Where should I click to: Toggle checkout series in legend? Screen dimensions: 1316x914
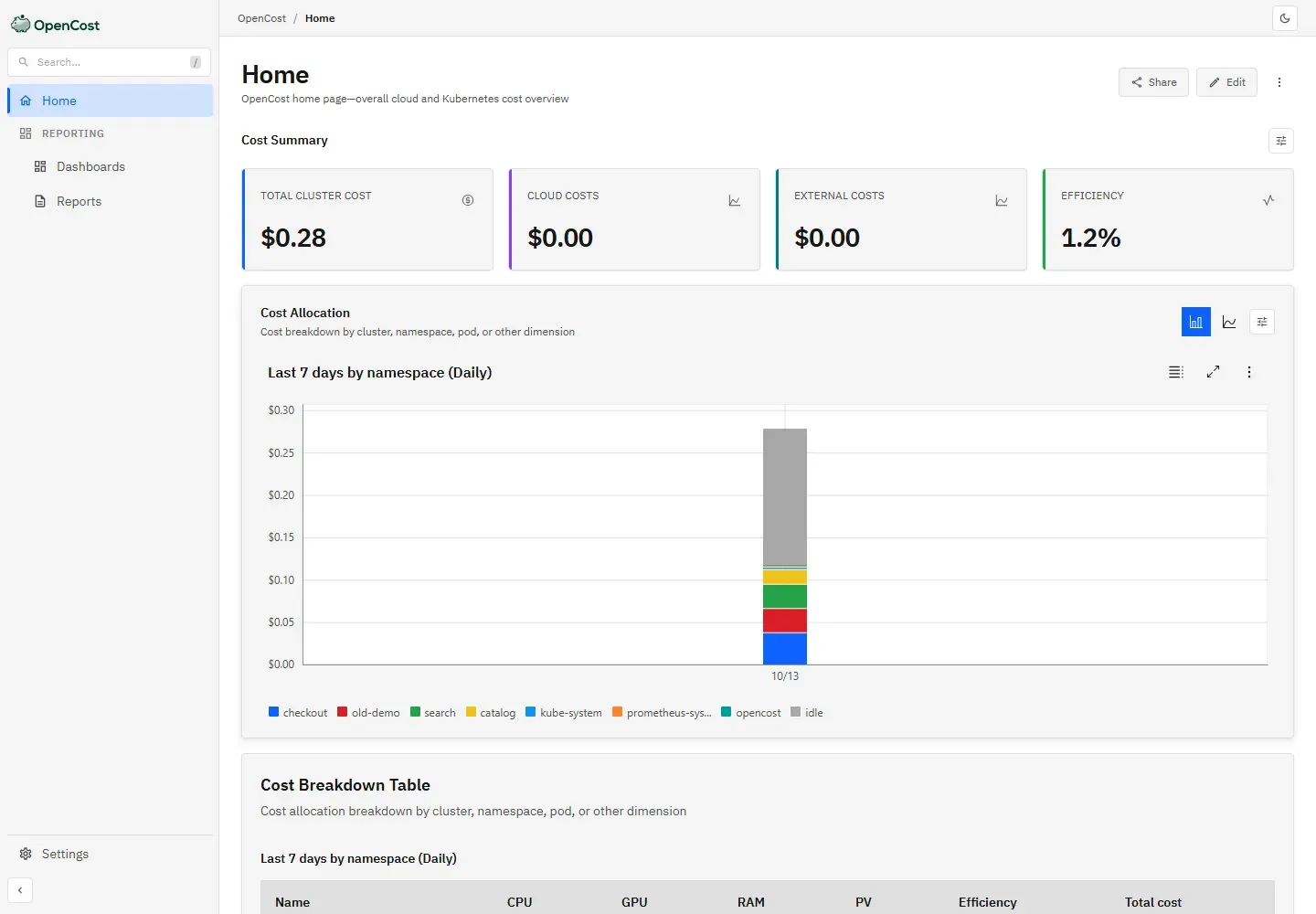point(298,713)
